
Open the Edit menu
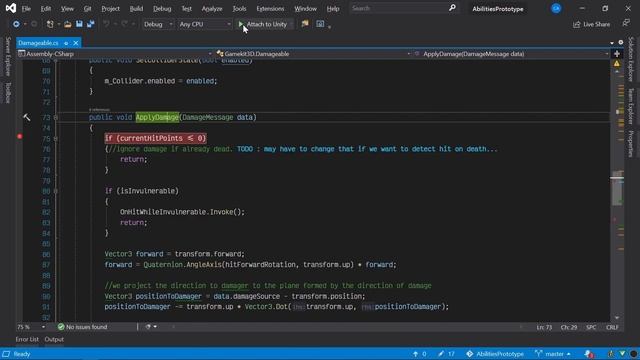[x=46, y=9]
